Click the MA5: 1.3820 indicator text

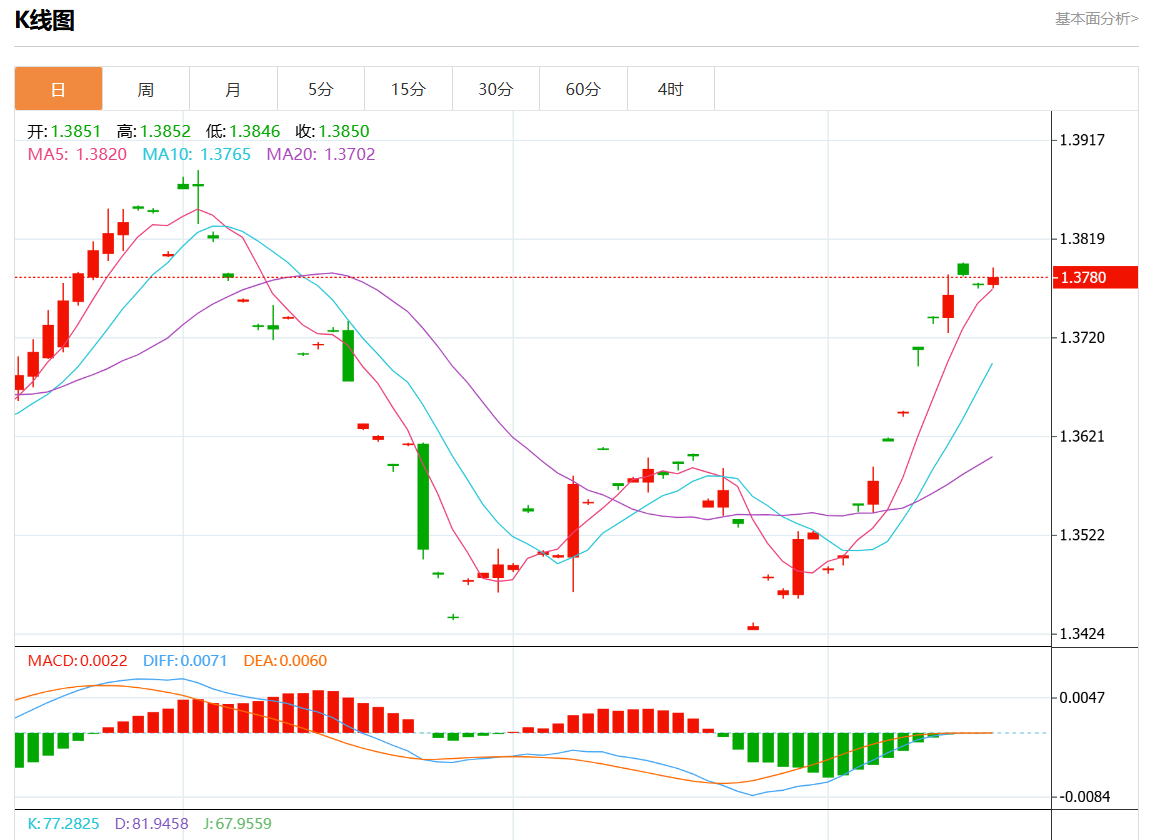(x=77, y=154)
